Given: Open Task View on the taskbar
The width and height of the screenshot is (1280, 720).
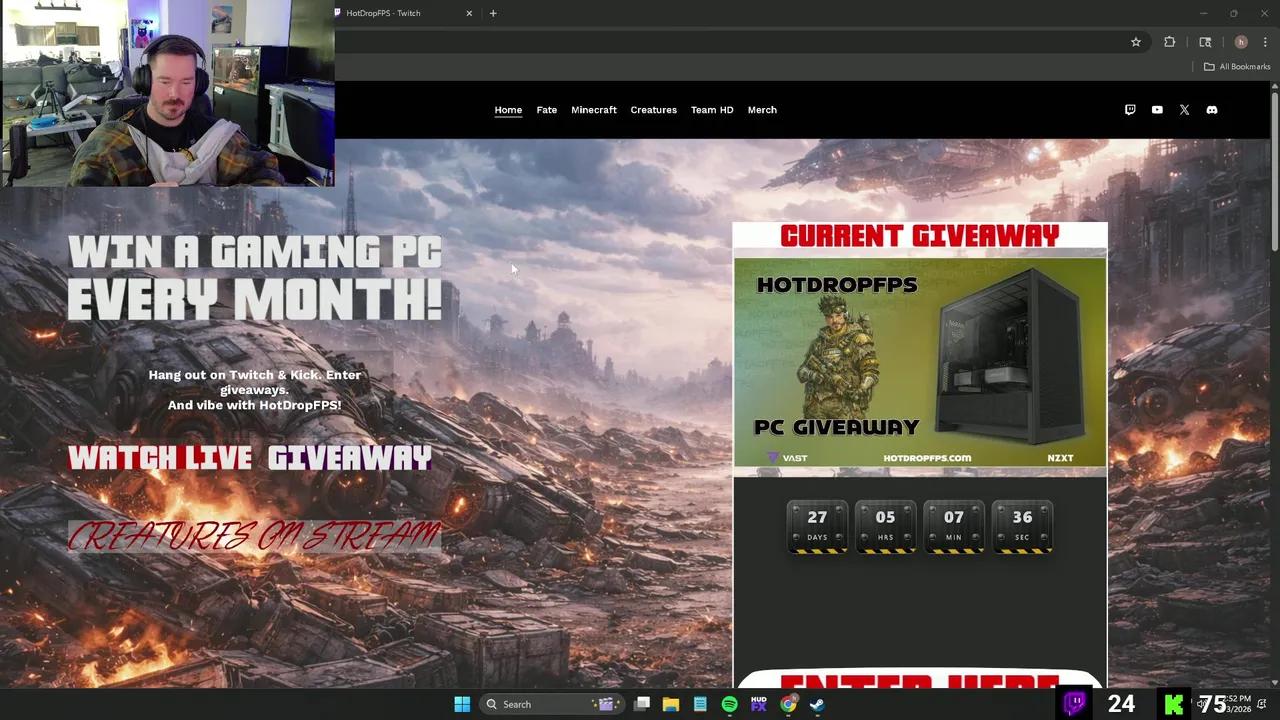Looking at the screenshot, I should pyautogui.click(x=642, y=704).
